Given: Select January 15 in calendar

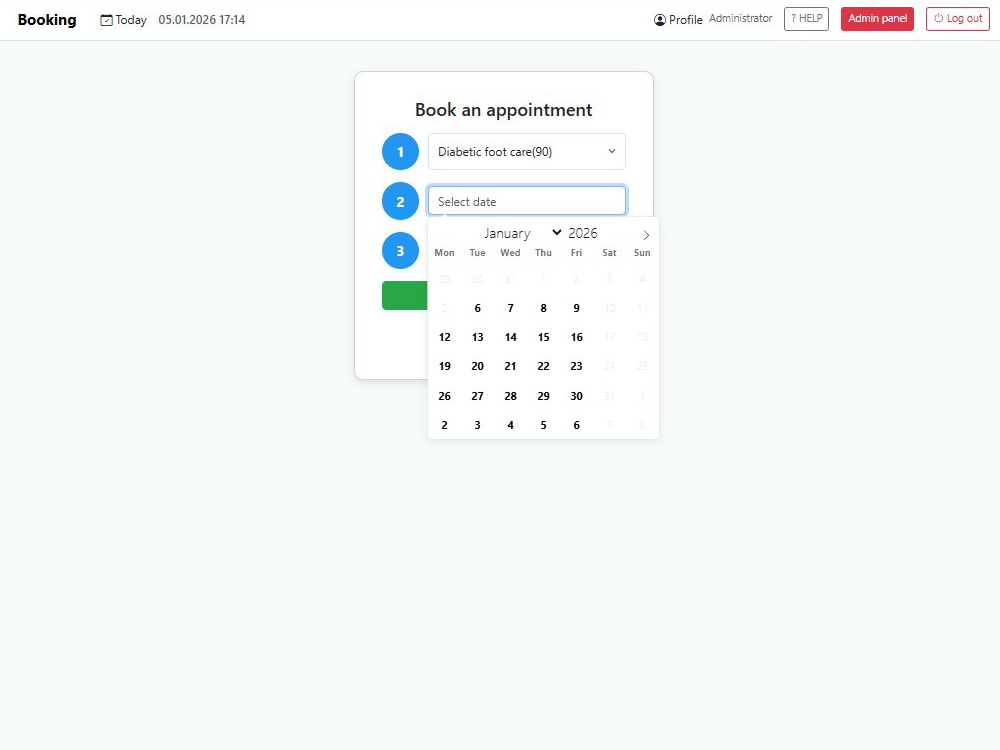Looking at the screenshot, I should 543,337.
